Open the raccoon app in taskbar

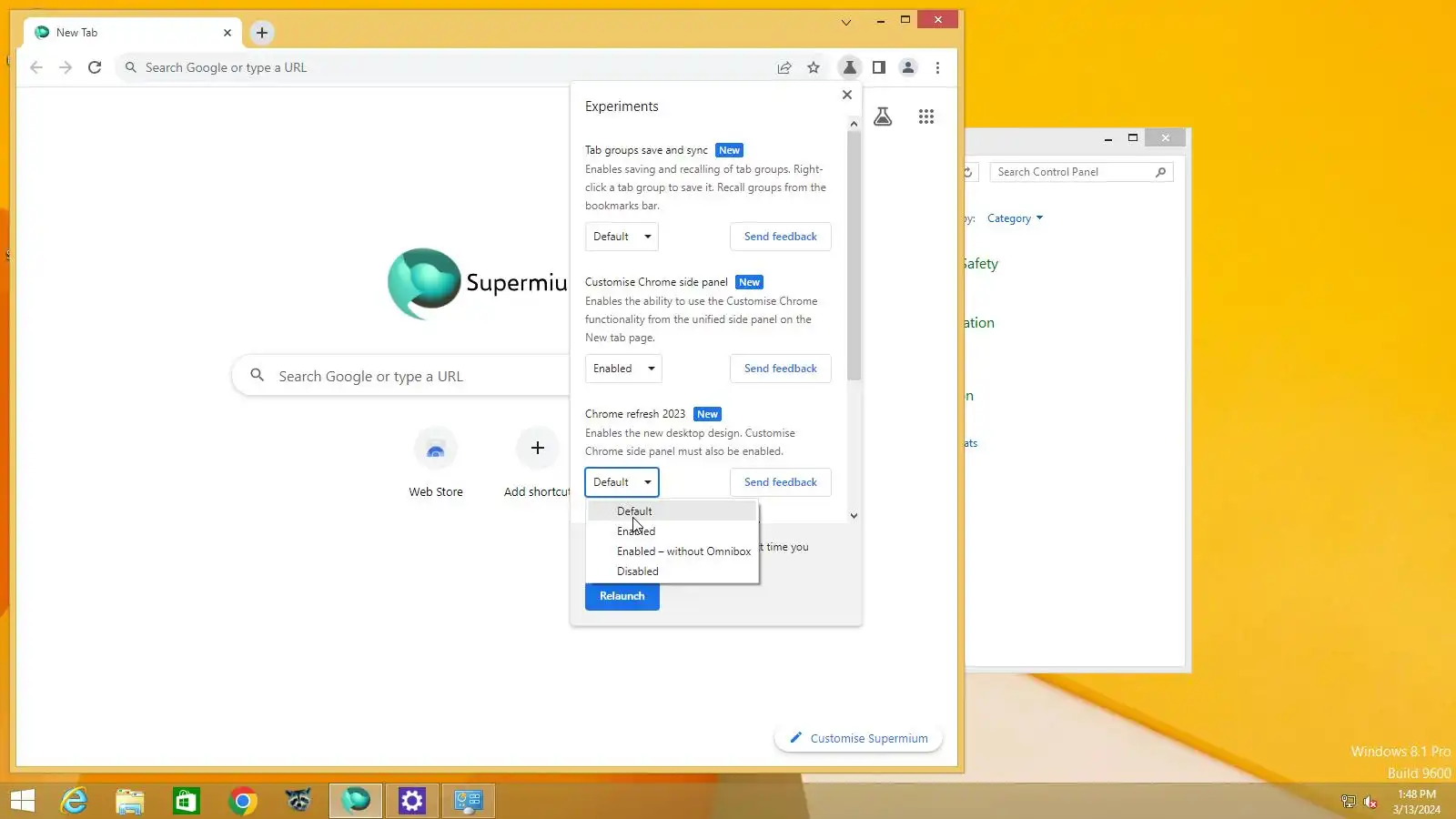298,801
